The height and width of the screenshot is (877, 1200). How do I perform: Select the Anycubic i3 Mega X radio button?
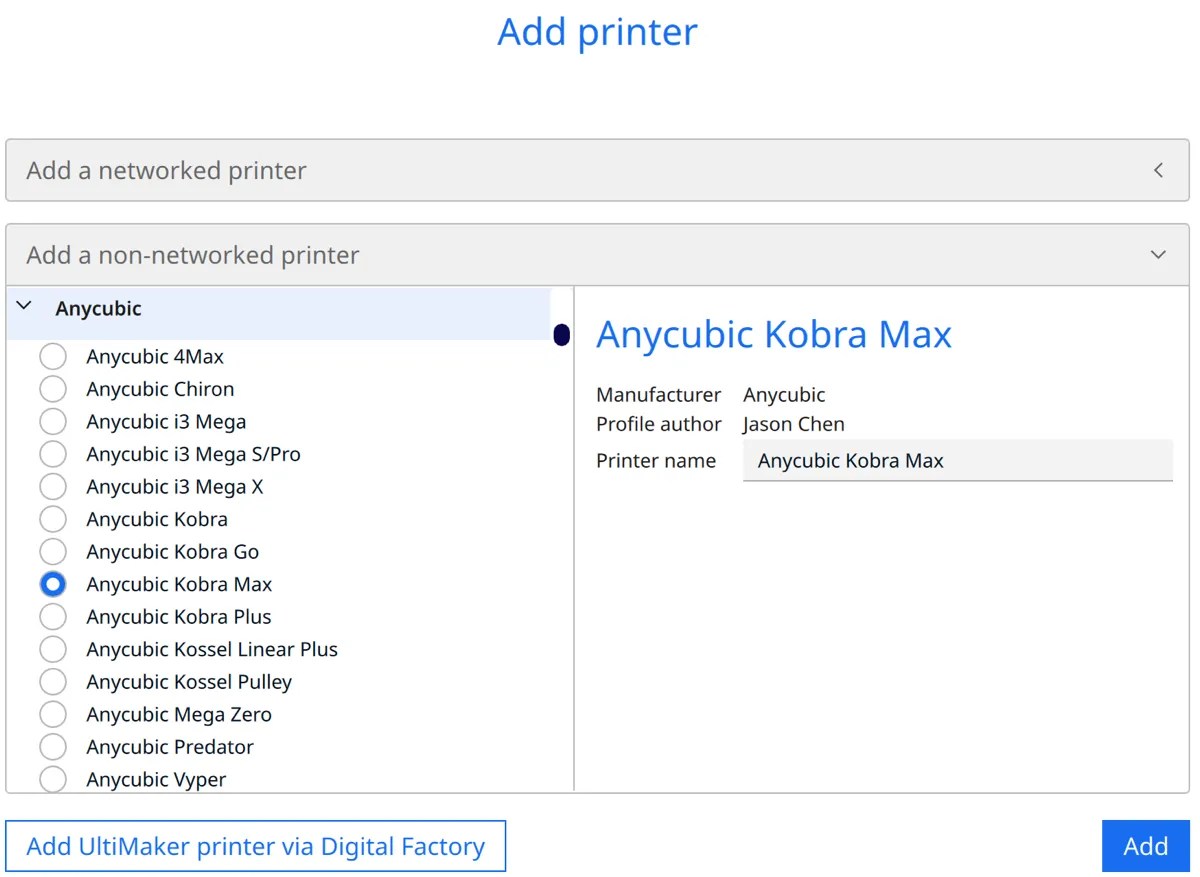(x=53, y=486)
